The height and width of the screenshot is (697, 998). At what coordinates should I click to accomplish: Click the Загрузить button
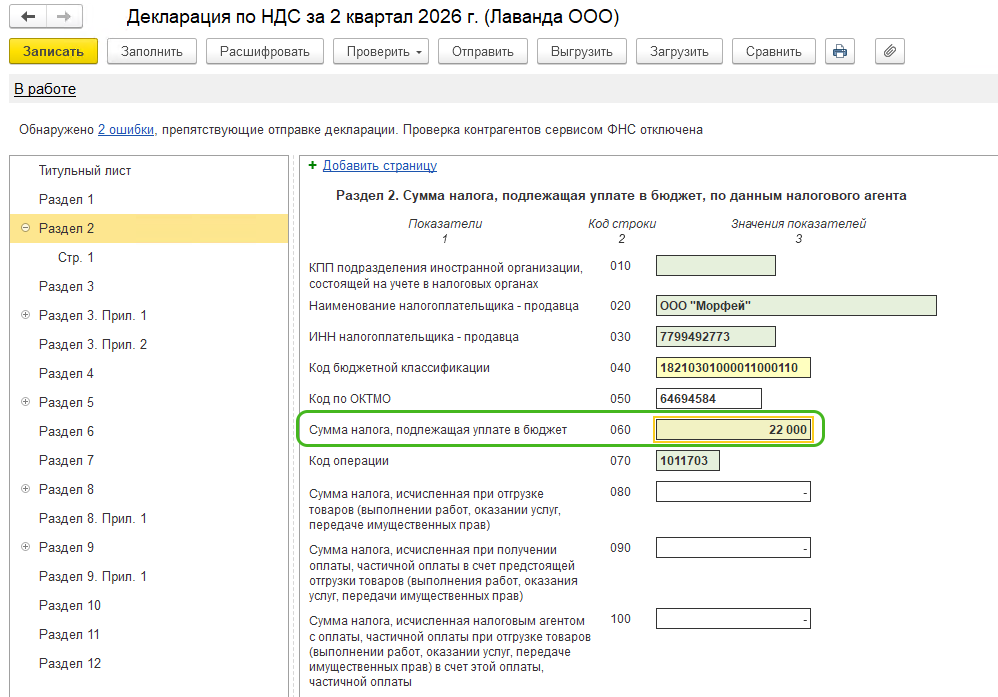679,52
